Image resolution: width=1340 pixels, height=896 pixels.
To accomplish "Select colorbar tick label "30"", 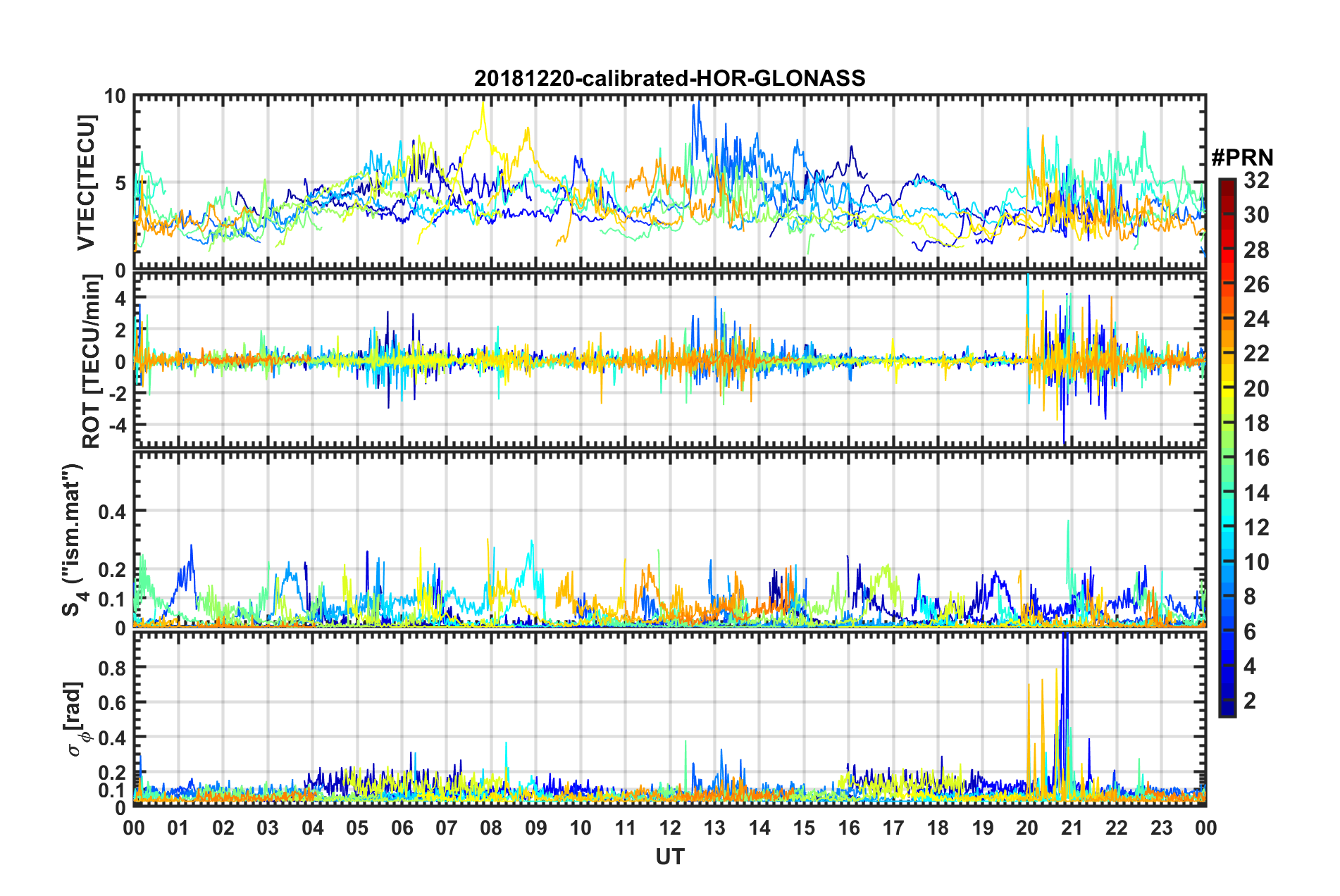I will [1256, 215].
